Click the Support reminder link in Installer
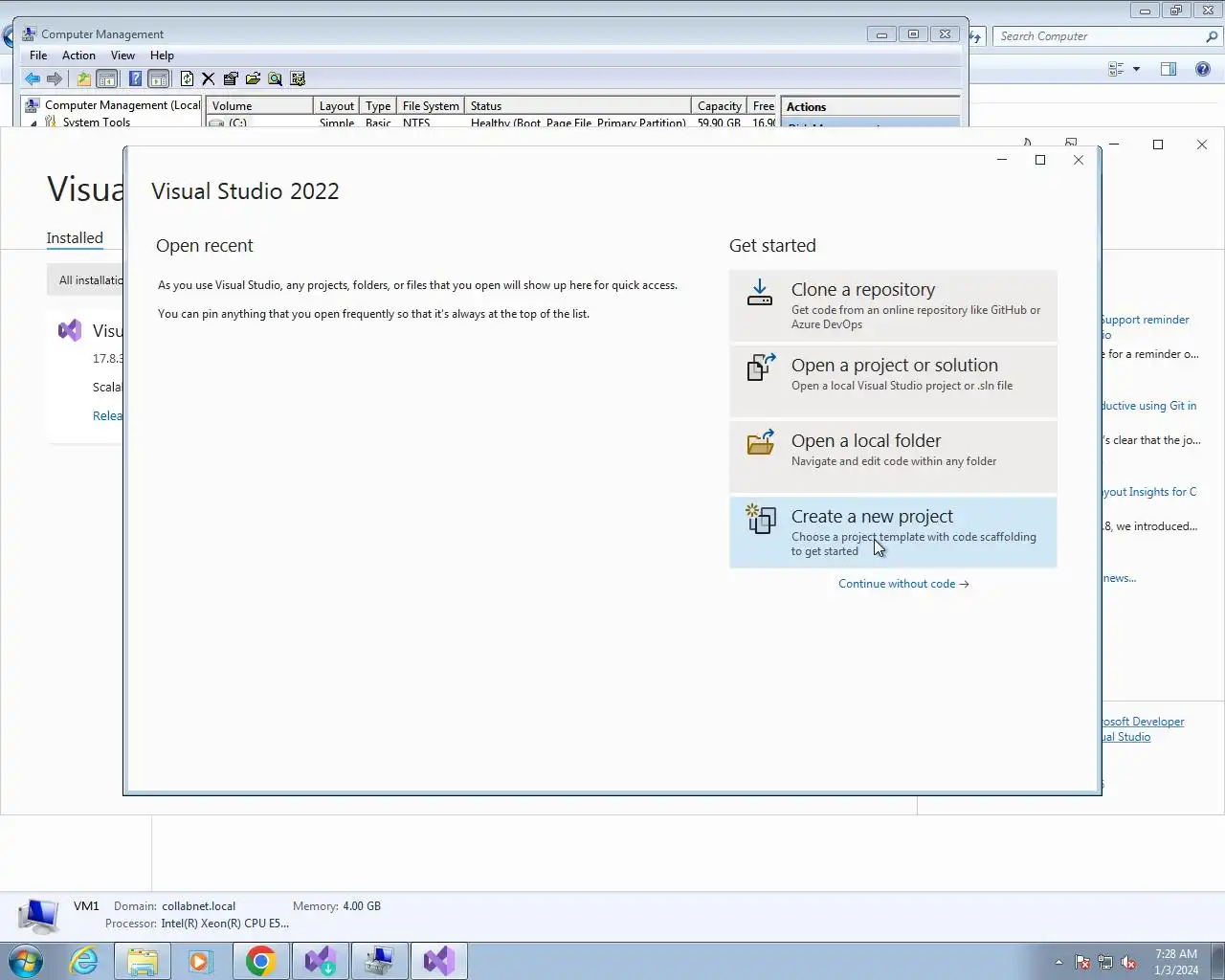The width and height of the screenshot is (1225, 980). [1145, 320]
